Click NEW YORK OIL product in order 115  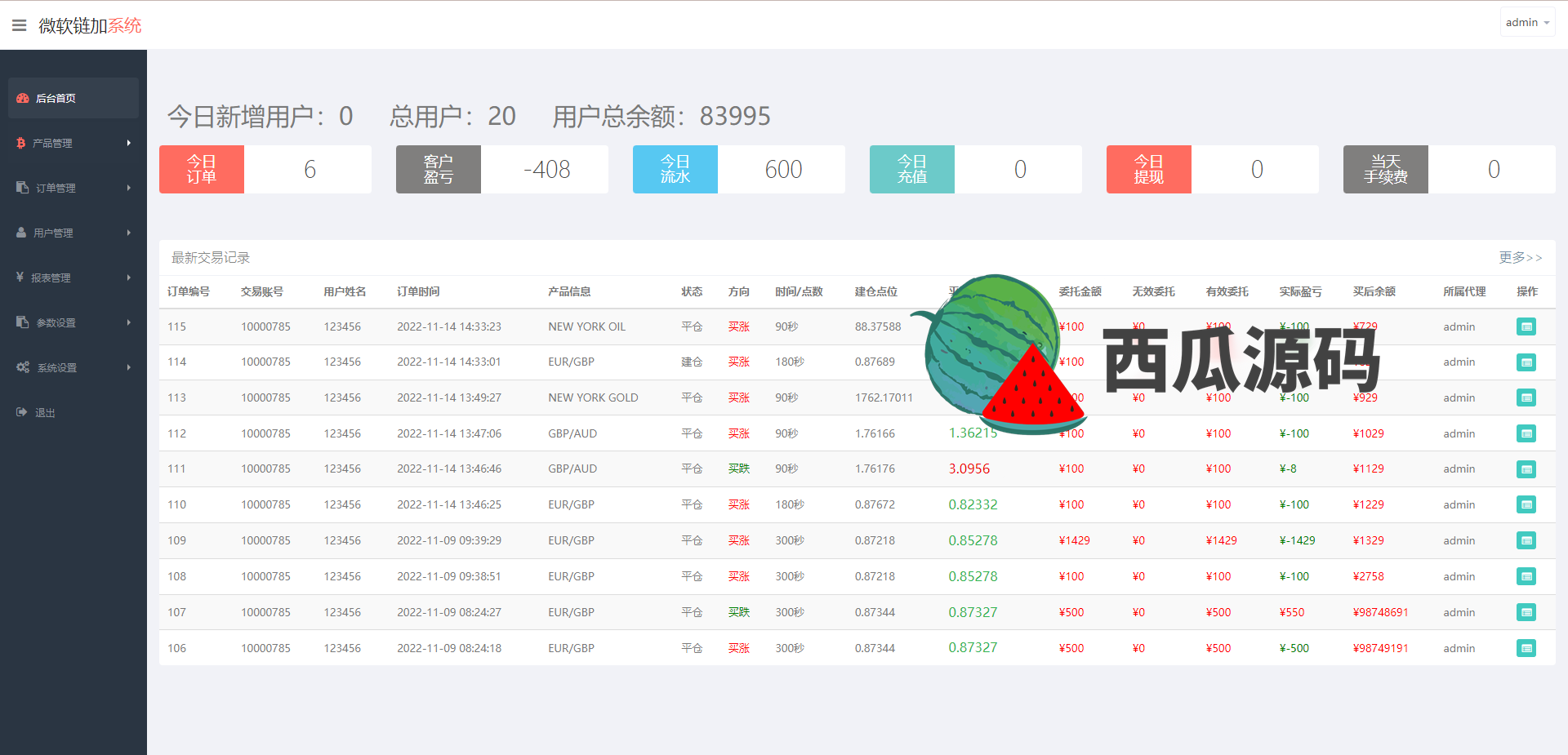[x=586, y=326]
